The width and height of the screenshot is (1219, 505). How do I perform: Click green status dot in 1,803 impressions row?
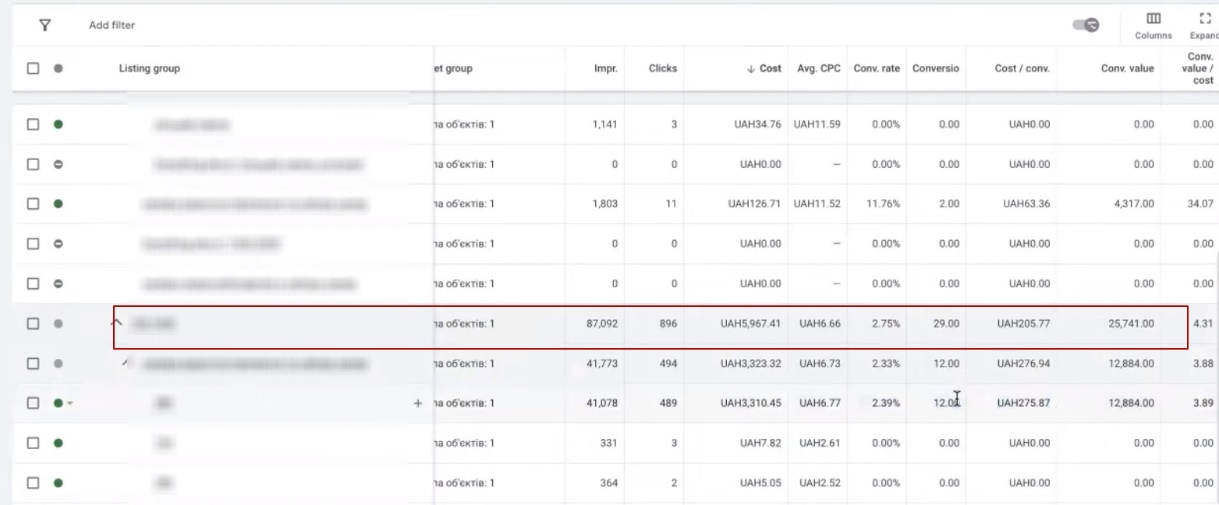[x=58, y=204]
